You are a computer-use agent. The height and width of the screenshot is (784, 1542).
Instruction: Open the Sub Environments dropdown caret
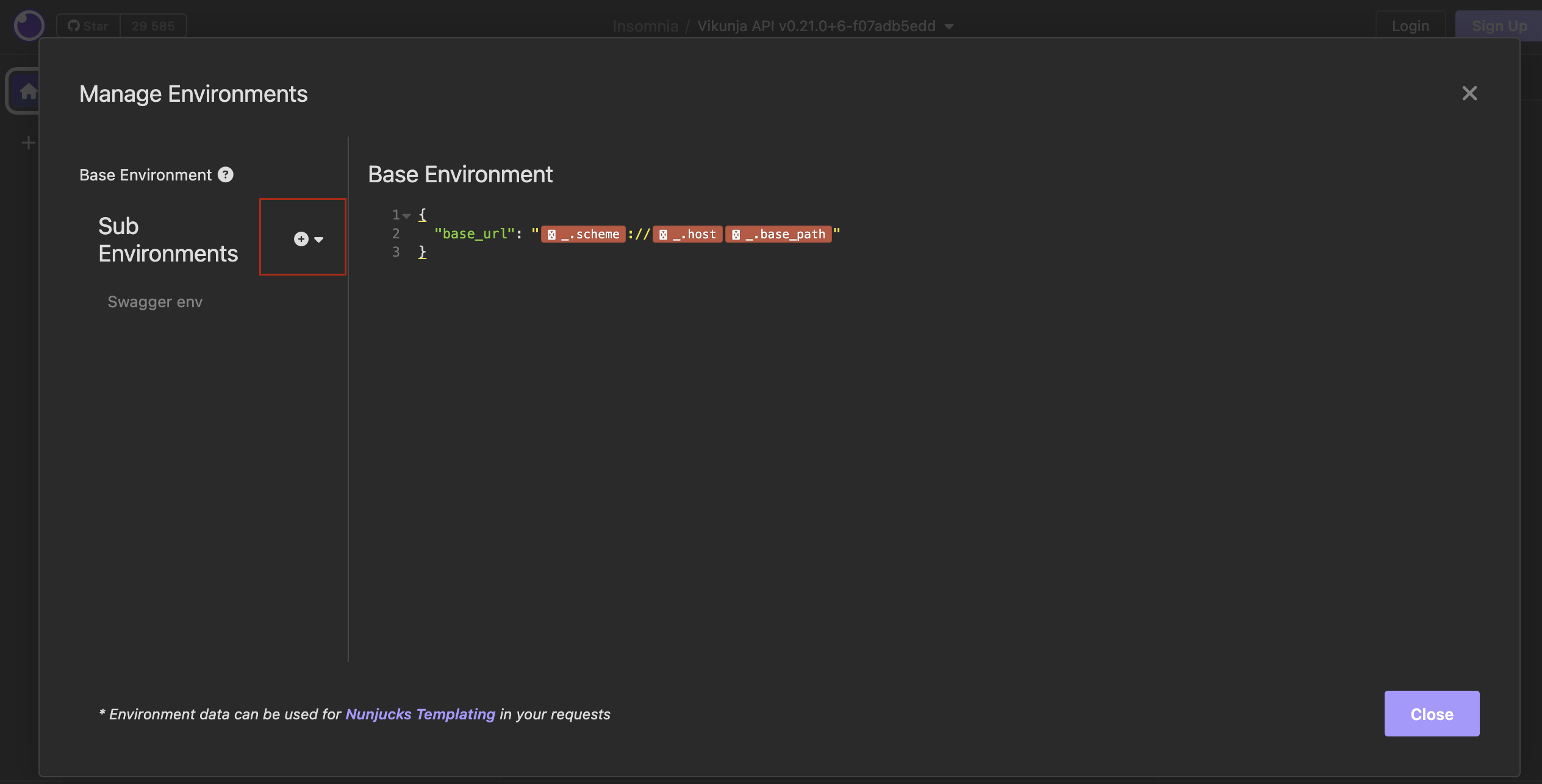318,240
